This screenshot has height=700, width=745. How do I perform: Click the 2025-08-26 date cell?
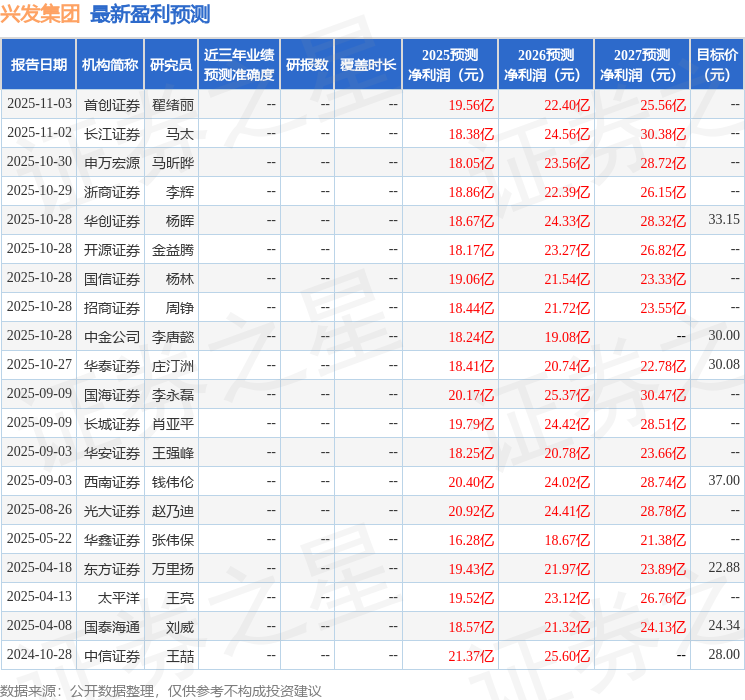(x=39, y=509)
